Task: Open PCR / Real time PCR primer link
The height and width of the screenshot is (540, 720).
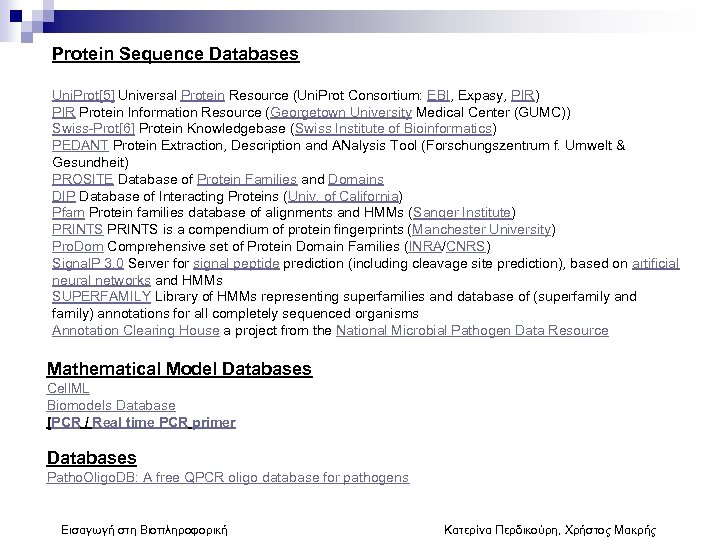Action: point(142,422)
